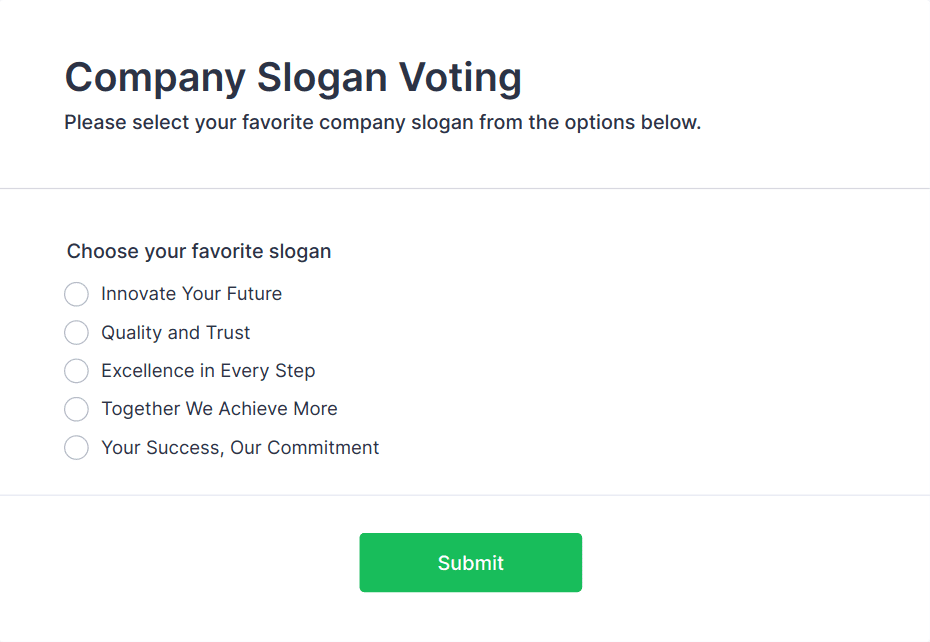930x642 pixels.
Task: Click the word 'Company' in the page title
Action: (154, 77)
